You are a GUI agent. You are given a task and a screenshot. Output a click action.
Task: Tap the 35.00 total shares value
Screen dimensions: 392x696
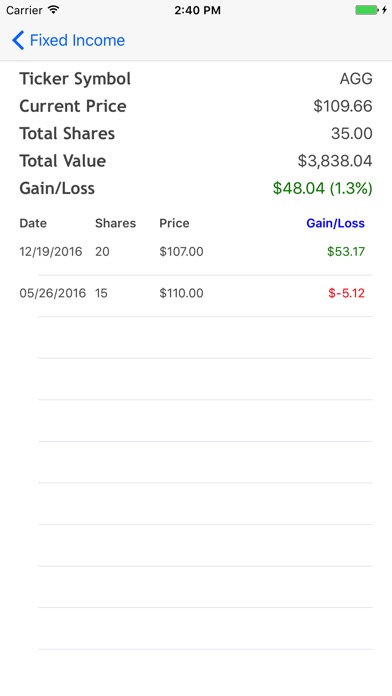(352, 134)
